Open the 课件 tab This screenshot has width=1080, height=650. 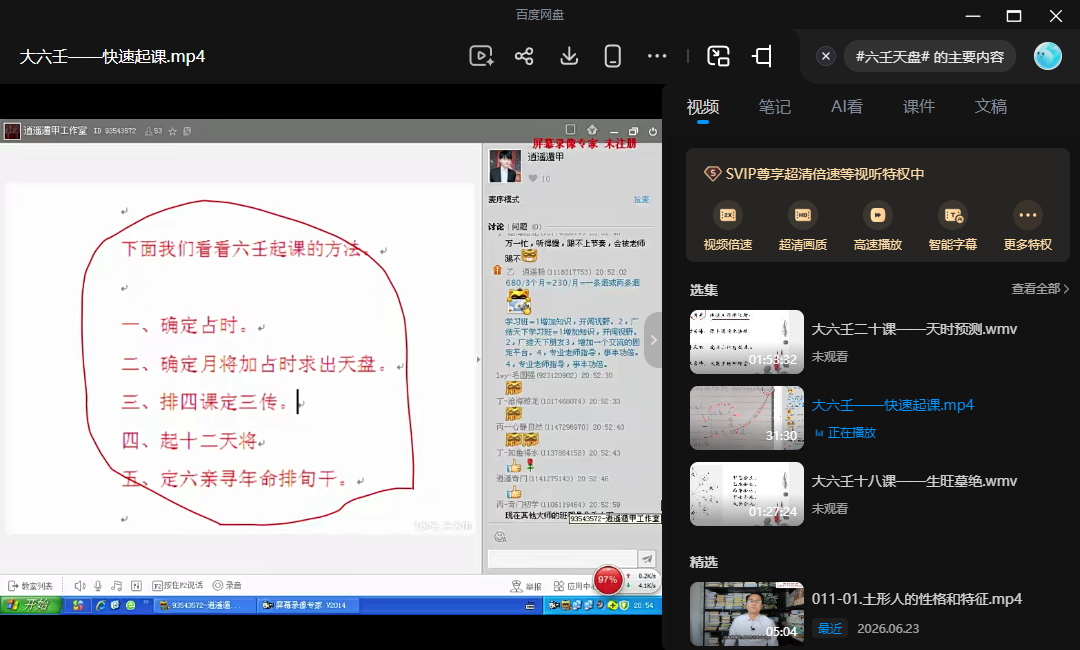pyautogui.click(x=919, y=107)
